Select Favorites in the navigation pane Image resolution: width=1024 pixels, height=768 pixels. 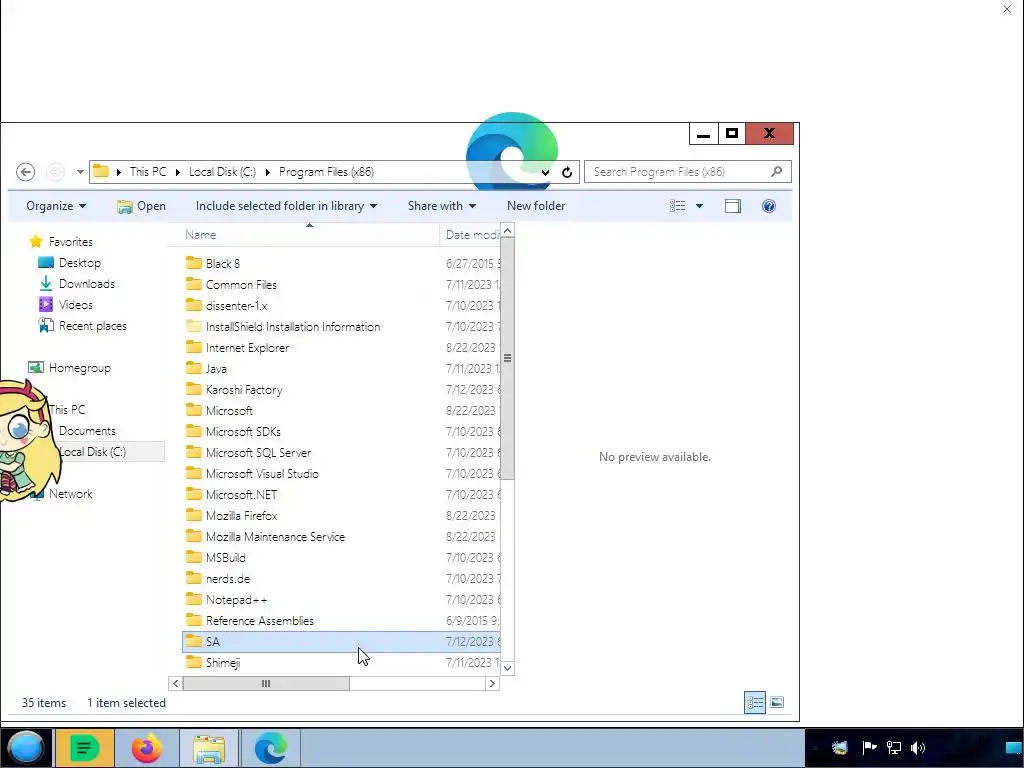[61, 242]
